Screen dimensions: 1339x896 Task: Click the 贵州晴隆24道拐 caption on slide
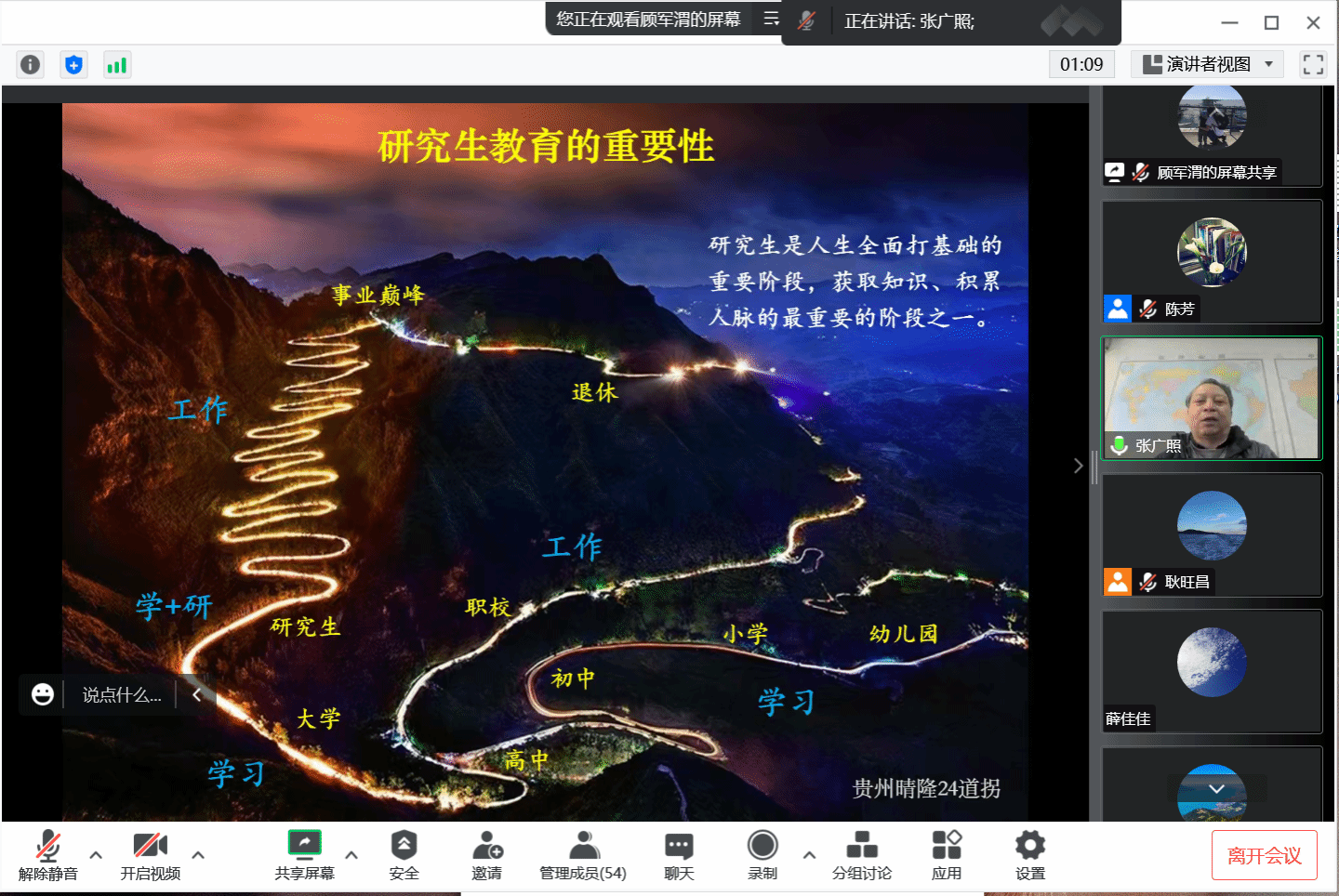pos(926,788)
